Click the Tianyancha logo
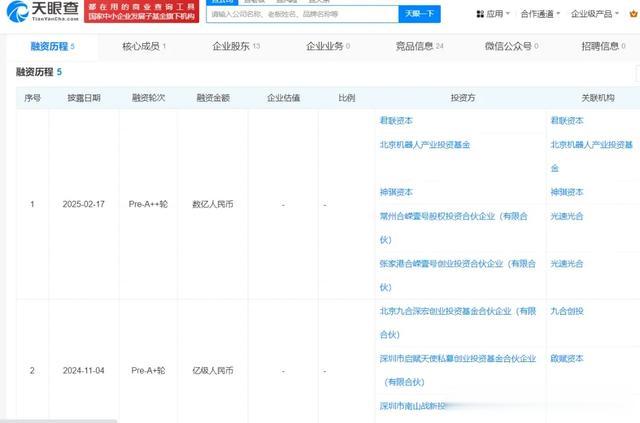This screenshot has width=640, height=423. click(x=42, y=11)
